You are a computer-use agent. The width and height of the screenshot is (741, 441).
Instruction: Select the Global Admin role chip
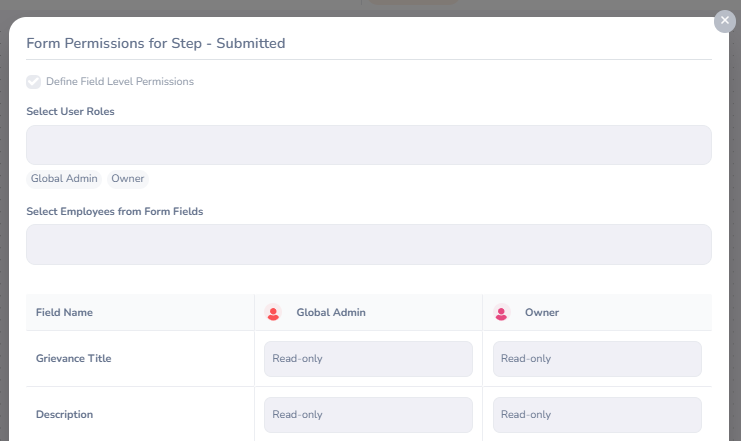(64, 179)
